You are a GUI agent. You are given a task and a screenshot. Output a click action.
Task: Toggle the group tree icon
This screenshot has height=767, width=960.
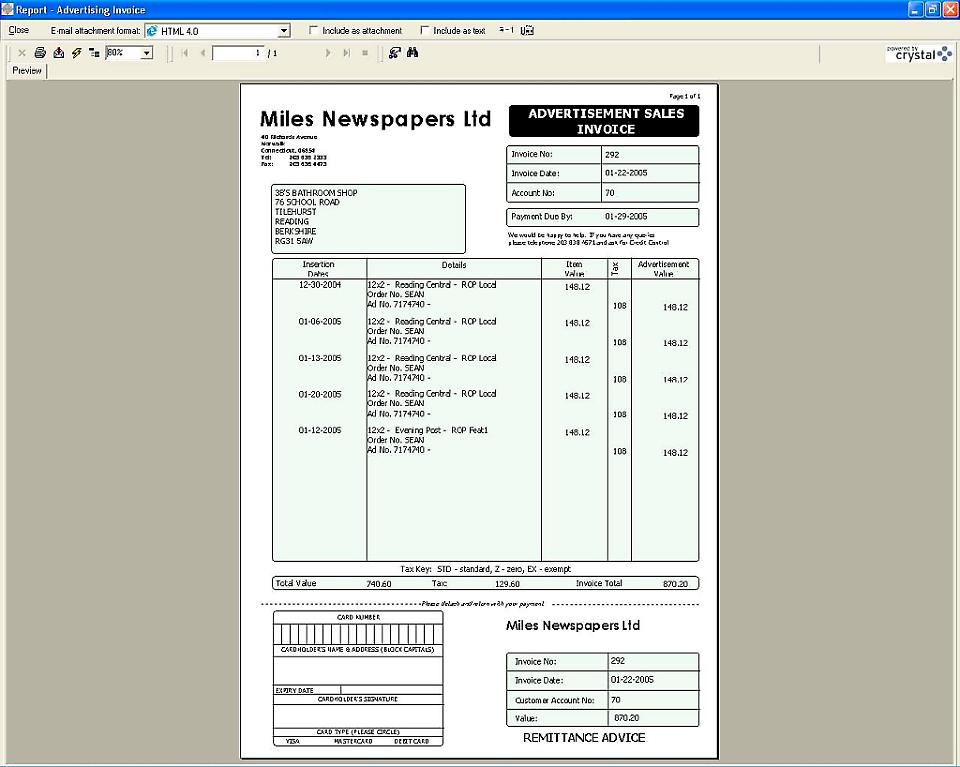click(x=94, y=53)
